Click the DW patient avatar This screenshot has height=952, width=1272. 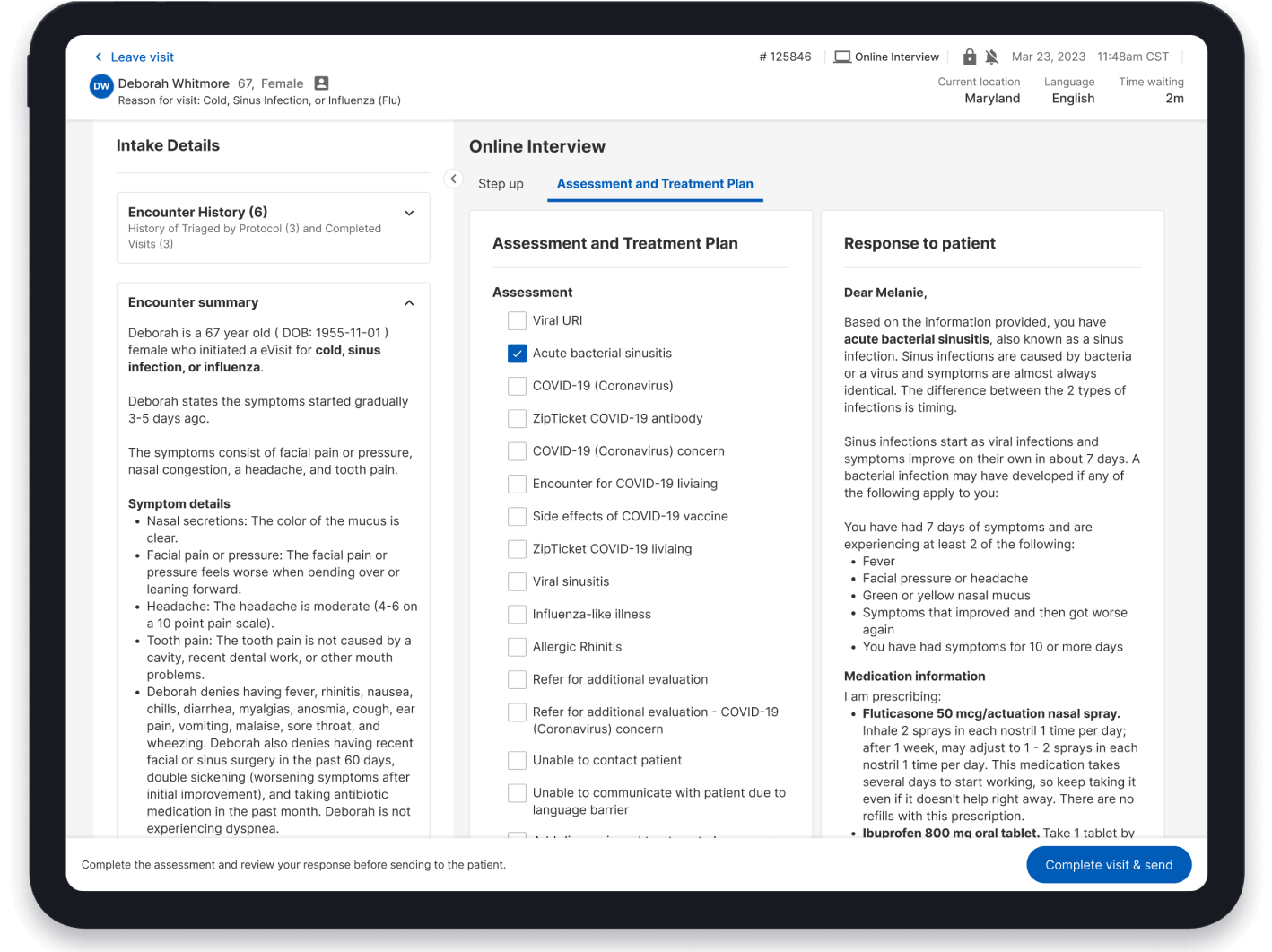coord(100,86)
